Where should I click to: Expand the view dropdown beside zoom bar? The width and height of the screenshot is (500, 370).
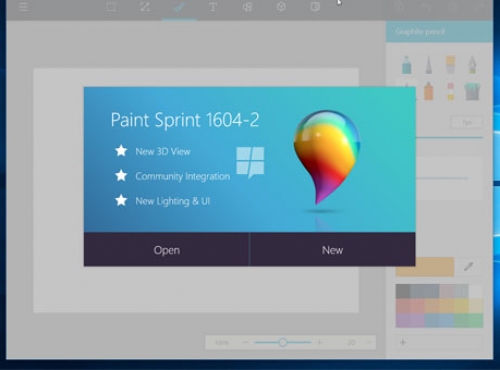coord(369,342)
